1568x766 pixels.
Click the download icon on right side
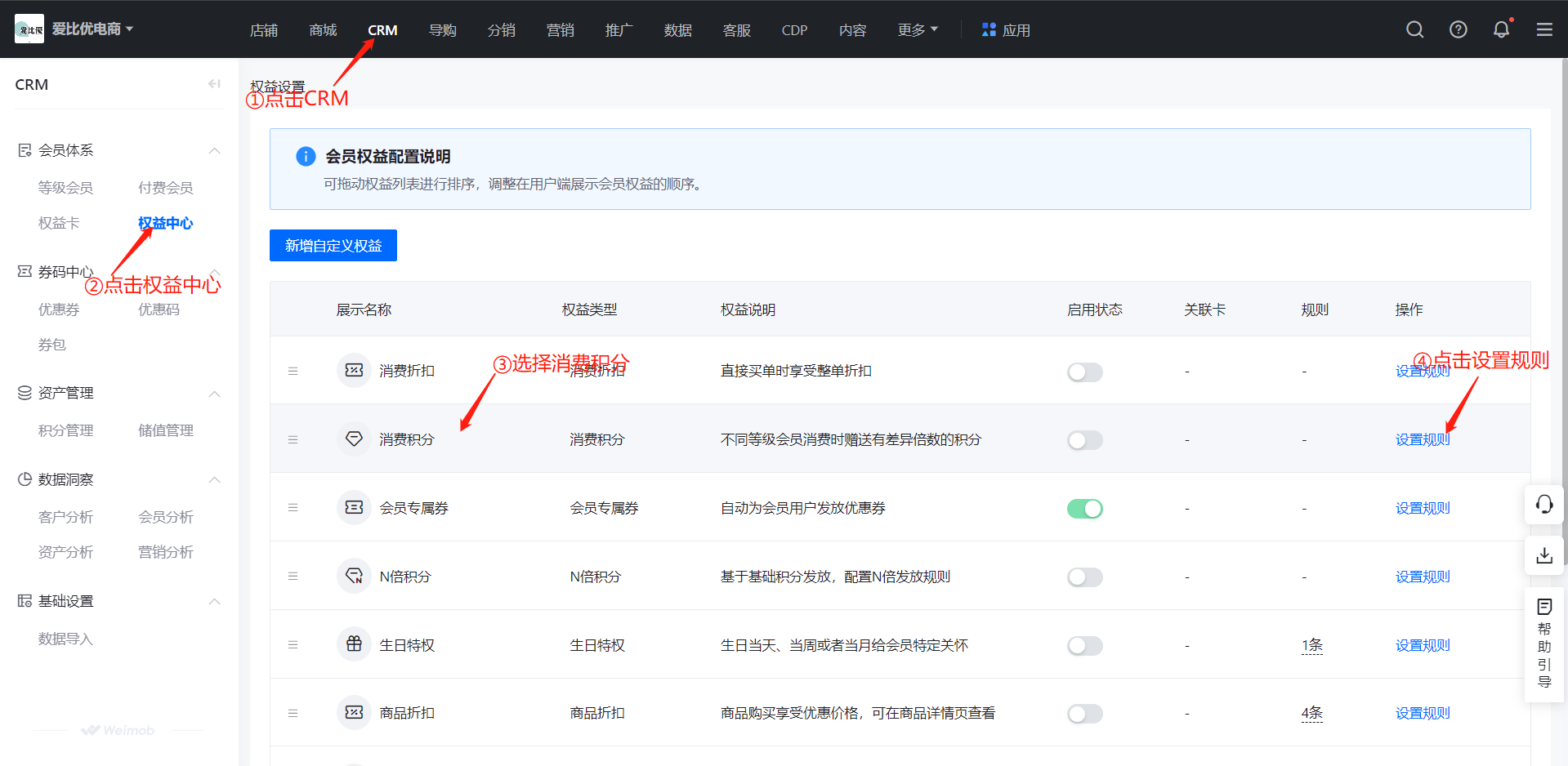pos(1544,555)
